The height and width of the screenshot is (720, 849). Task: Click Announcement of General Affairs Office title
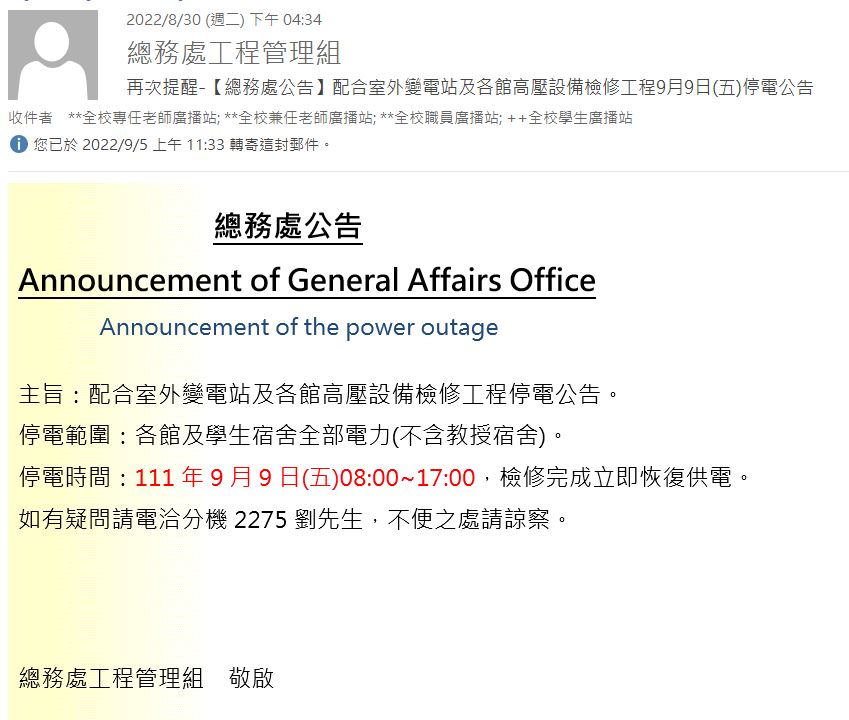(307, 280)
